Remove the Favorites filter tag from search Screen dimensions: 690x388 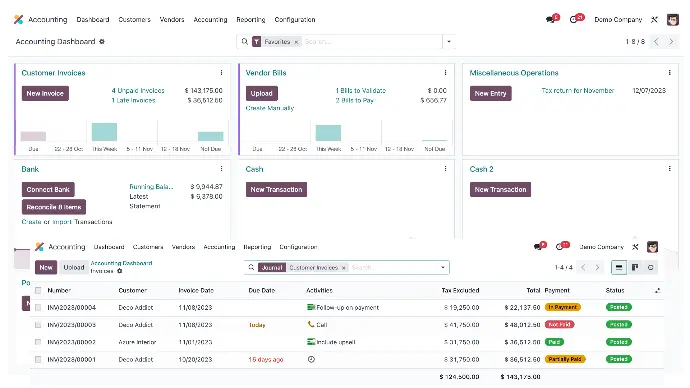pos(296,42)
